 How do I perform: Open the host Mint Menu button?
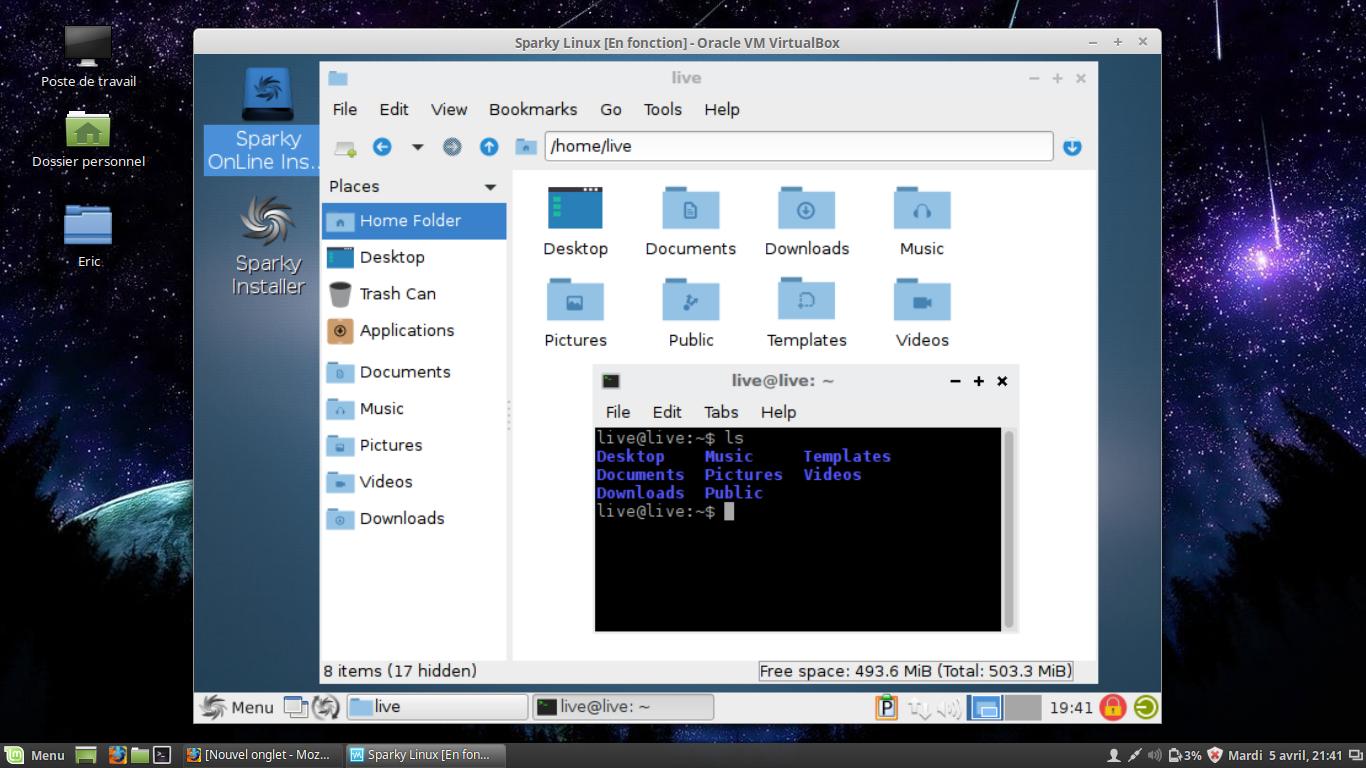pyautogui.click(x=35, y=755)
